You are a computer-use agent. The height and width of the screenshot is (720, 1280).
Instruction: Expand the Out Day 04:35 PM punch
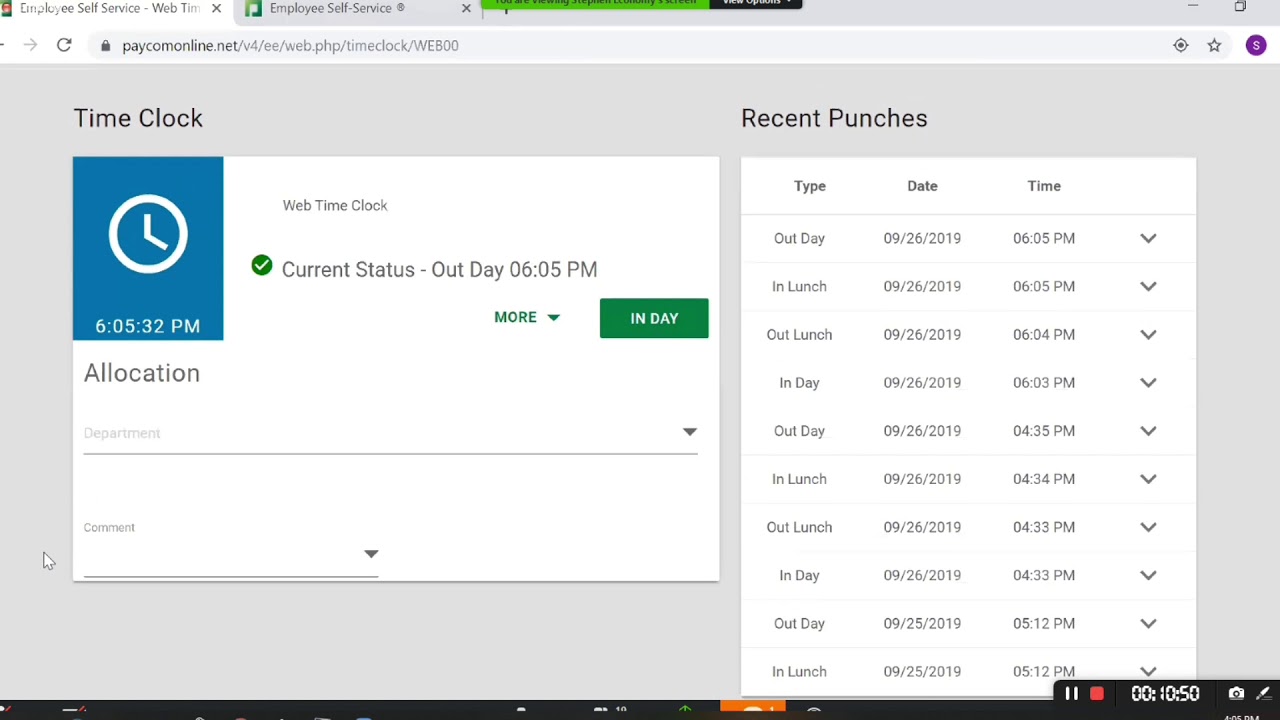point(1148,431)
